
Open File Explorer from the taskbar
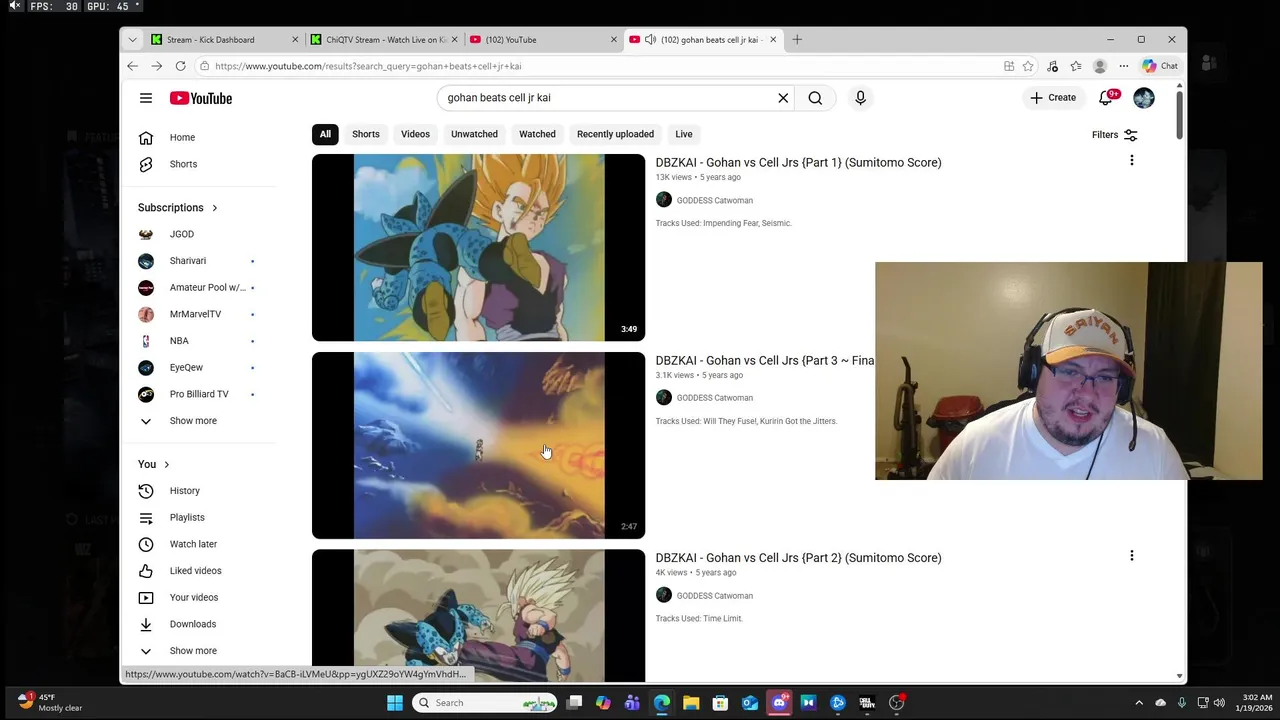point(691,703)
